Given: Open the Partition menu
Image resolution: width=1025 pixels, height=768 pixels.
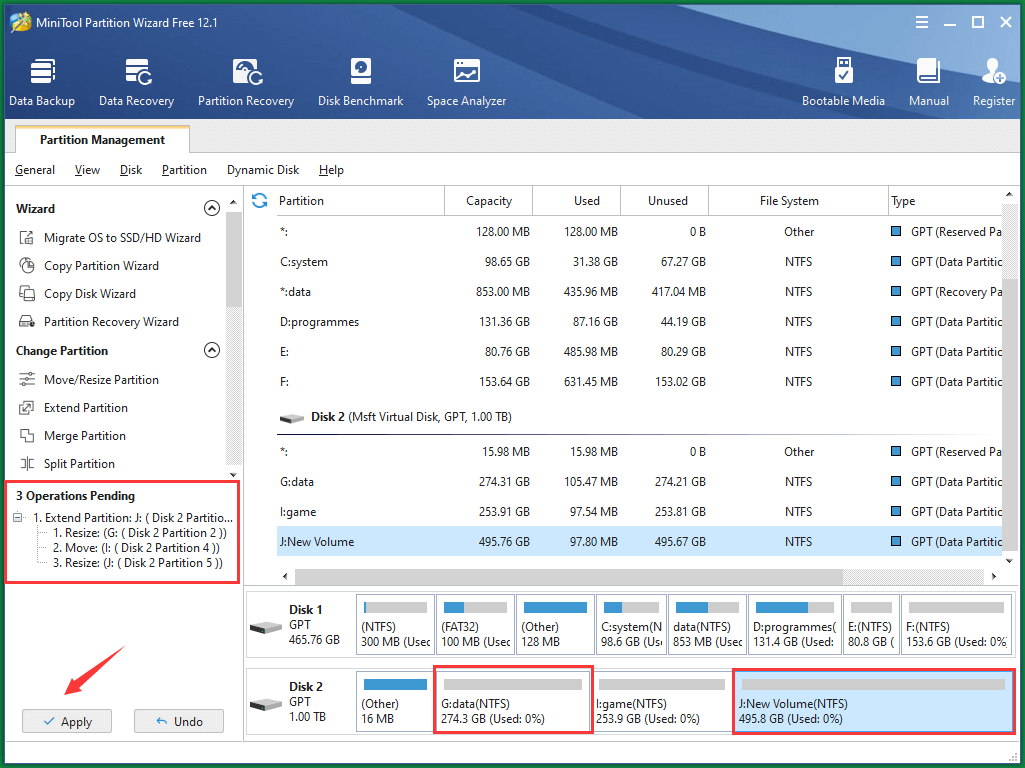Looking at the screenshot, I should [184, 169].
